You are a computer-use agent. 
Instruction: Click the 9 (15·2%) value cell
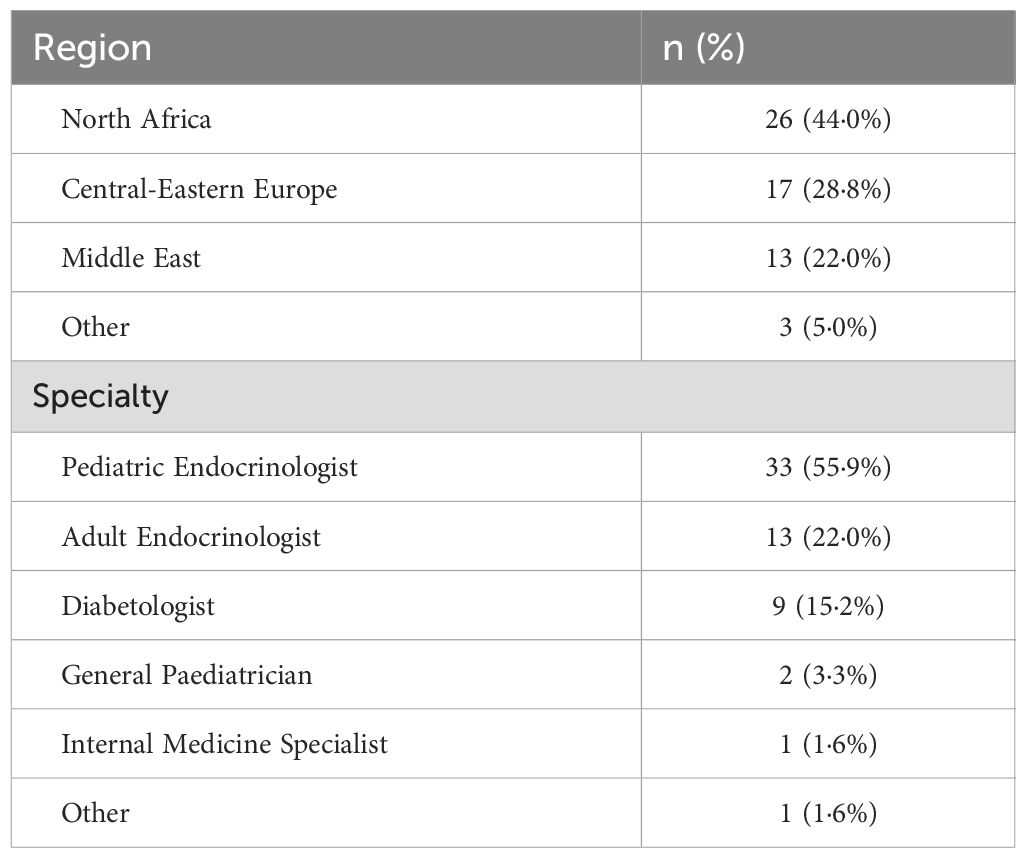pyautogui.click(x=828, y=606)
